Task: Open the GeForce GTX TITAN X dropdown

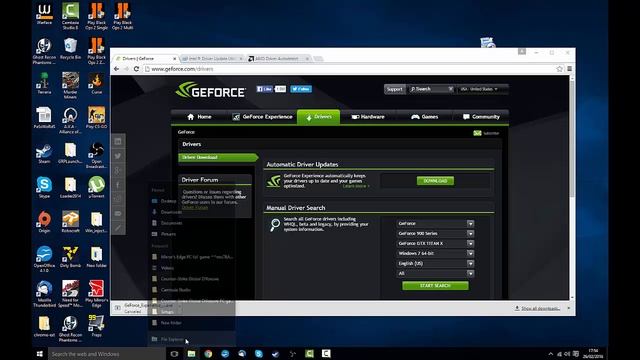Action: [x=435, y=243]
